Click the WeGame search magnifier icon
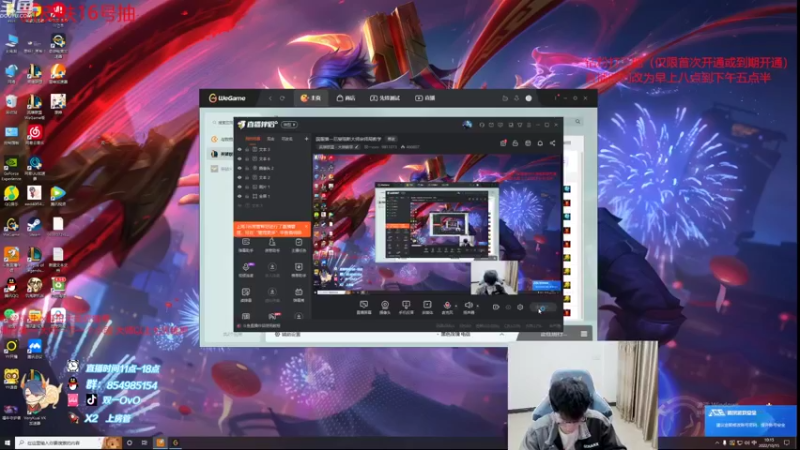Viewport: 800px width, 450px height. coord(578,121)
